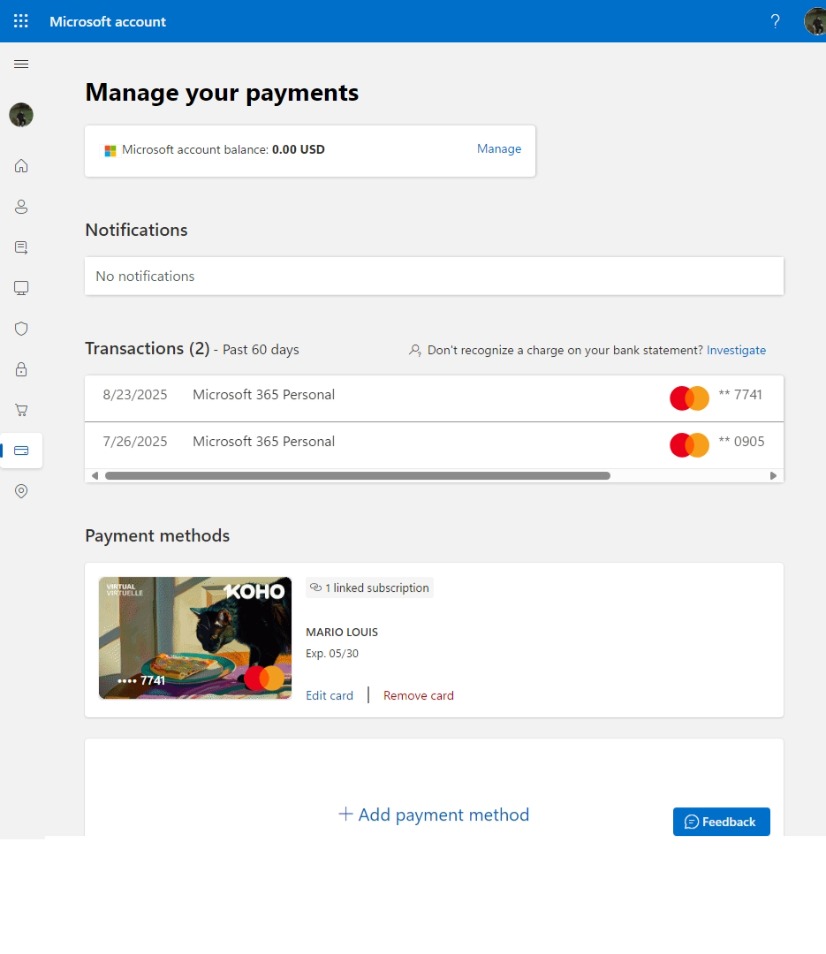Click the Mastercard logo for card 0905
This screenshot has width=826, height=954.
click(689, 445)
